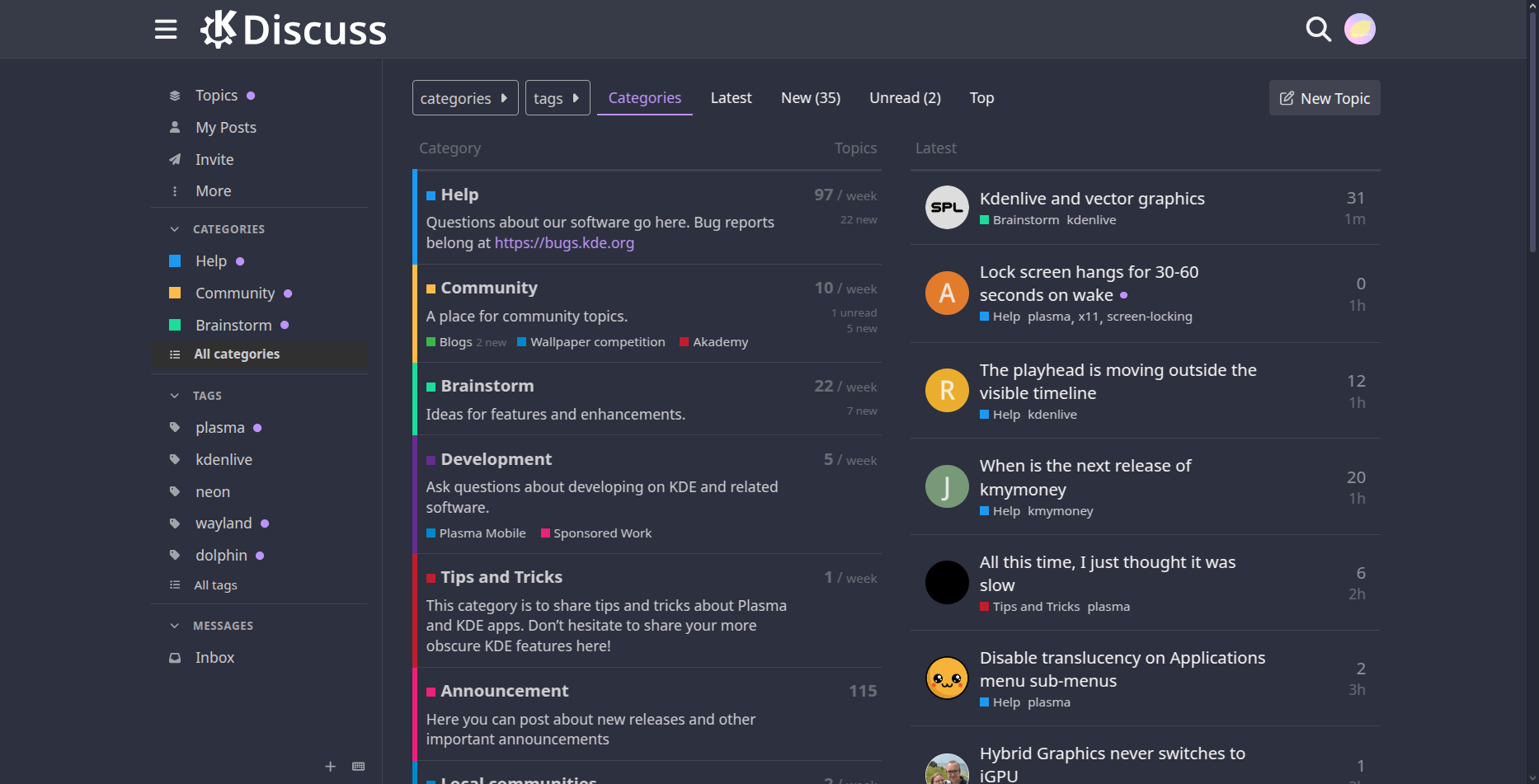Open the tags filter dropdown
Screen dimensions: 1539x784
click(558, 98)
